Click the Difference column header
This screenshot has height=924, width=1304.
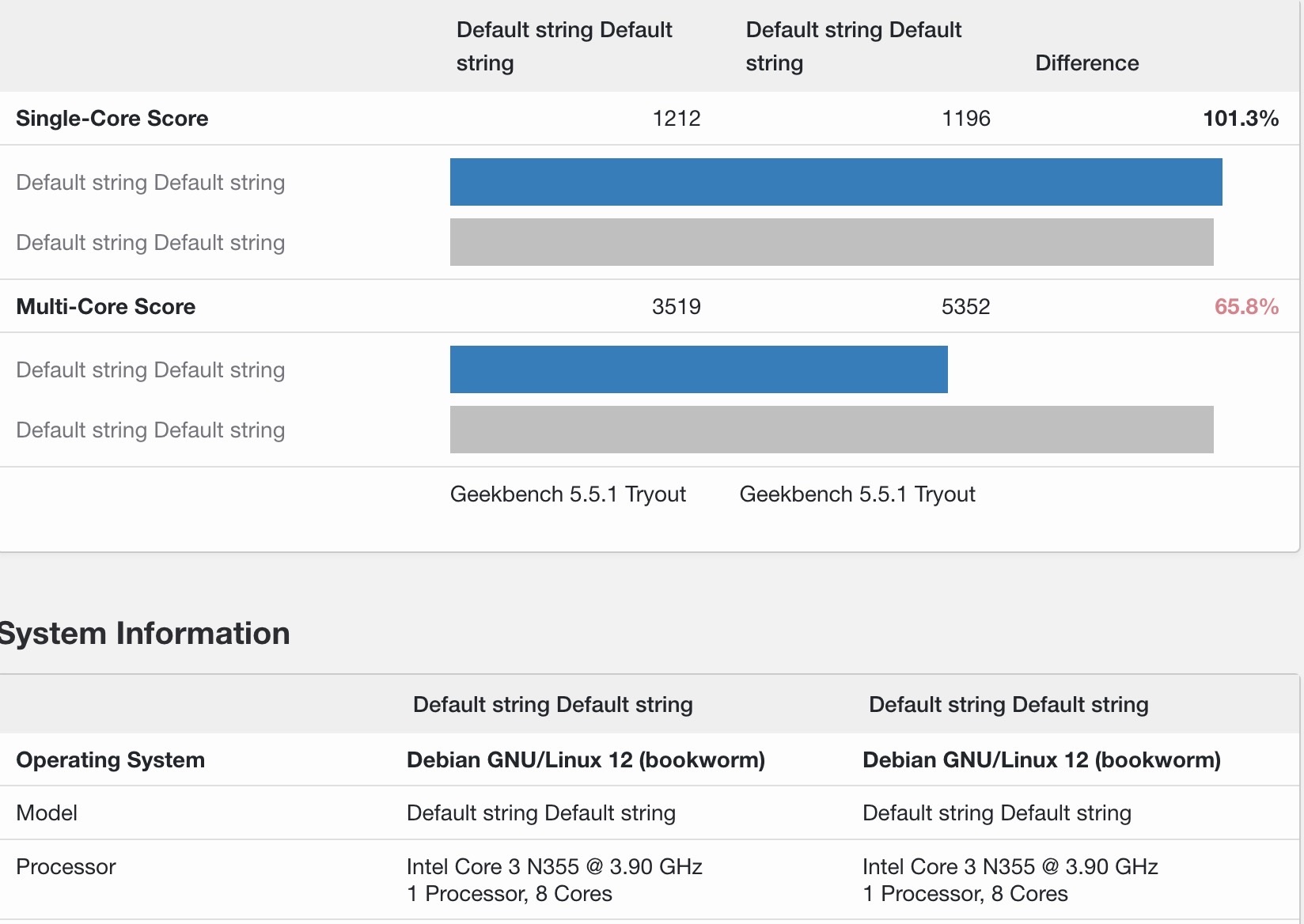(x=1086, y=63)
